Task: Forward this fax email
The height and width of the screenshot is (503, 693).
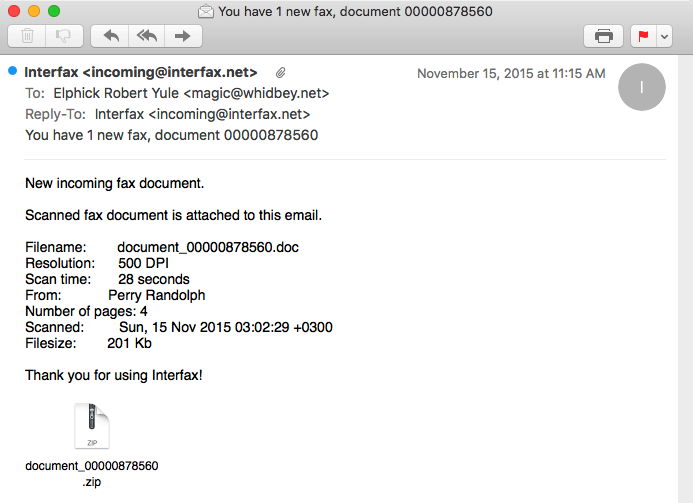Action: point(183,36)
